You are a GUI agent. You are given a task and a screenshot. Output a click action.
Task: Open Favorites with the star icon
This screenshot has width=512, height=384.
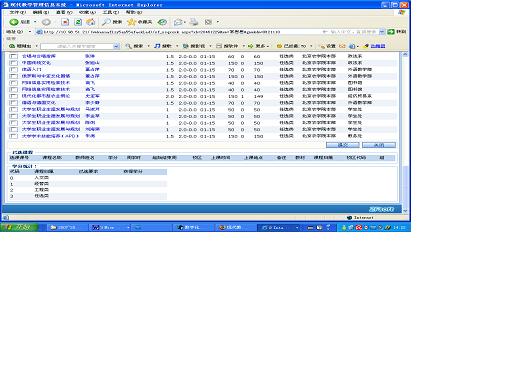pos(132,22)
